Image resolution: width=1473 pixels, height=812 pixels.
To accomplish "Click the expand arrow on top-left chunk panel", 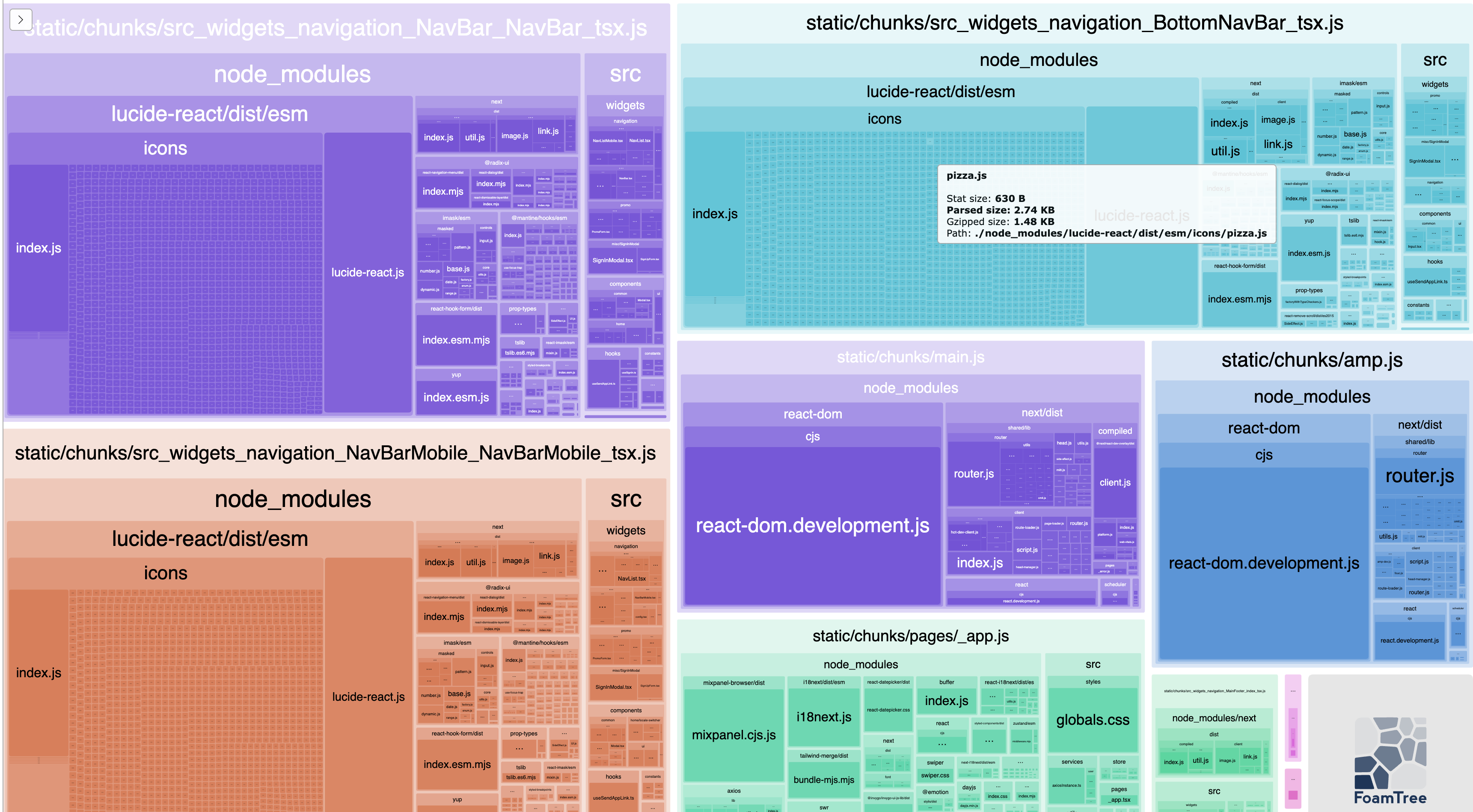I will pyautogui.click(x=21, y=18).
